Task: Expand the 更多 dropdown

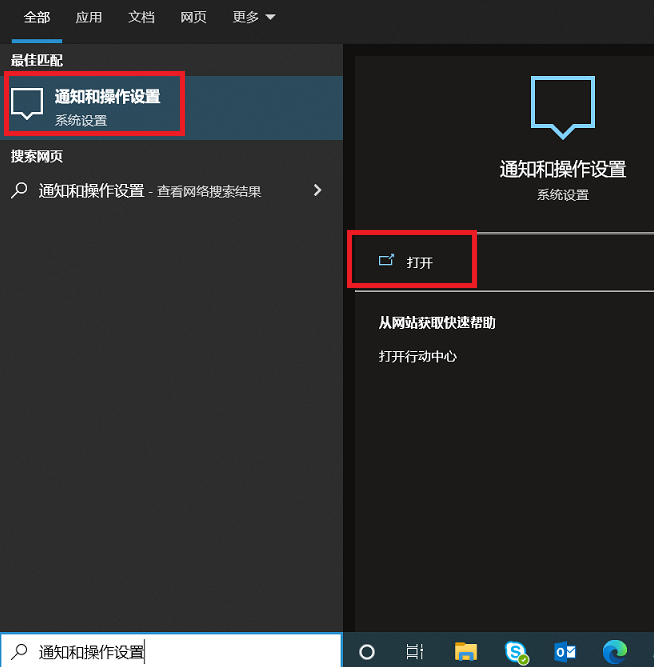Action: tap(254, 17)
